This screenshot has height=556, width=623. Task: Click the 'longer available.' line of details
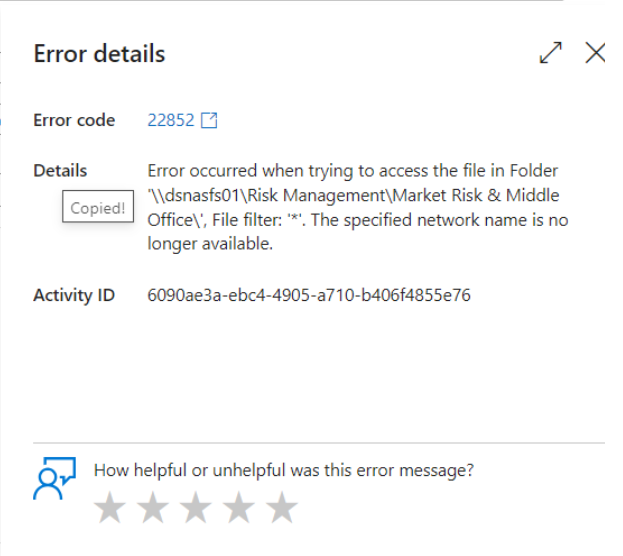(x=210, y=244)
